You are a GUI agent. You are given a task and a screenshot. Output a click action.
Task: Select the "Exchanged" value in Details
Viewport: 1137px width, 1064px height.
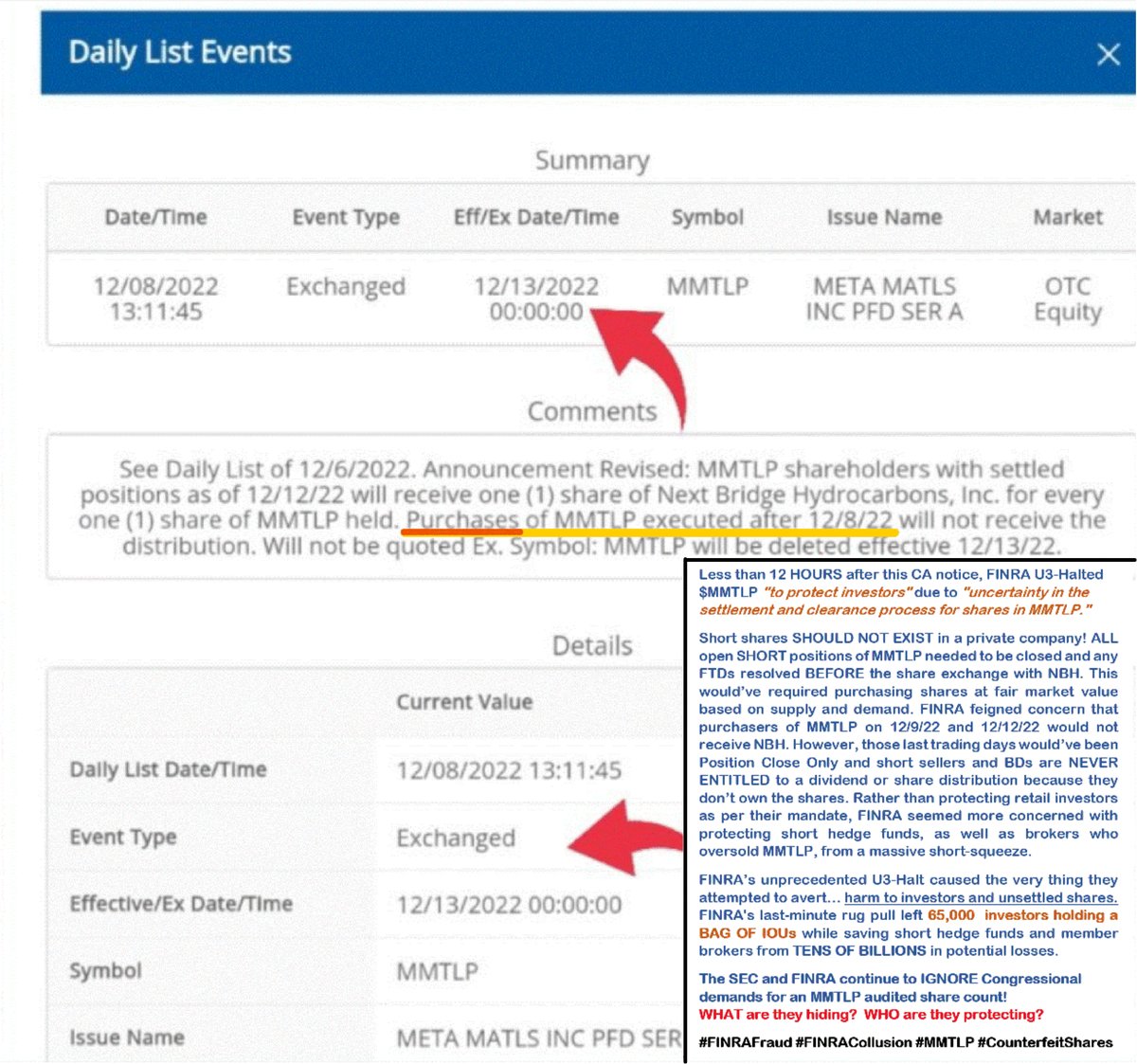pyautogui.click(x=456, y=839)
